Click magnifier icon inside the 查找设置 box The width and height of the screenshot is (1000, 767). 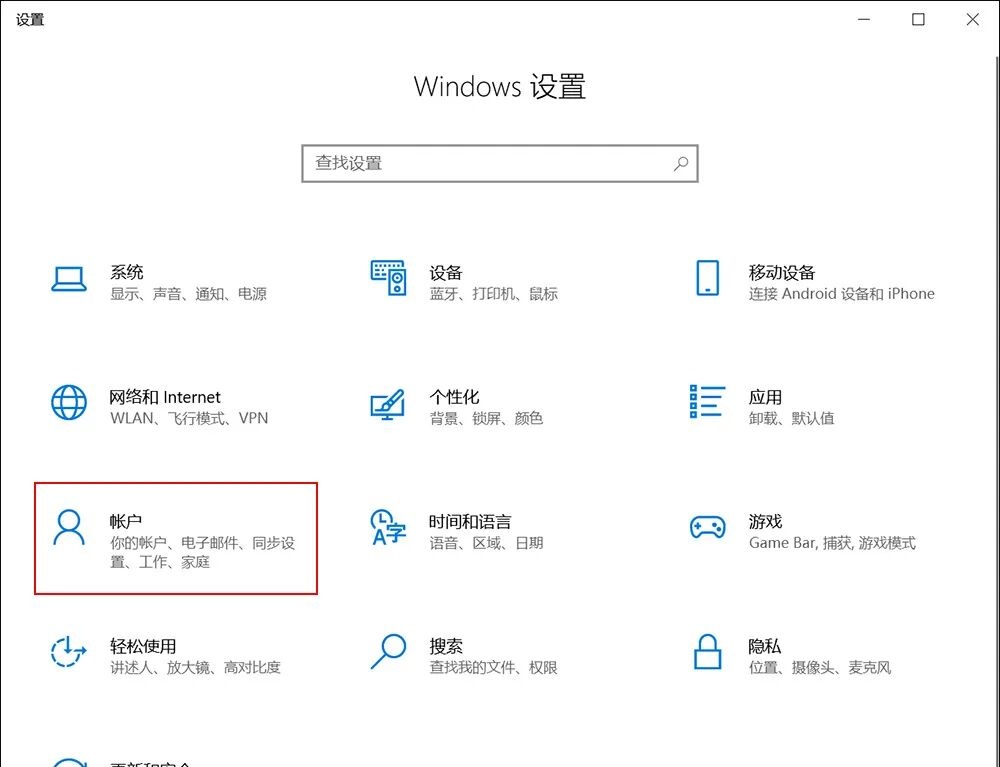(681, 164)
